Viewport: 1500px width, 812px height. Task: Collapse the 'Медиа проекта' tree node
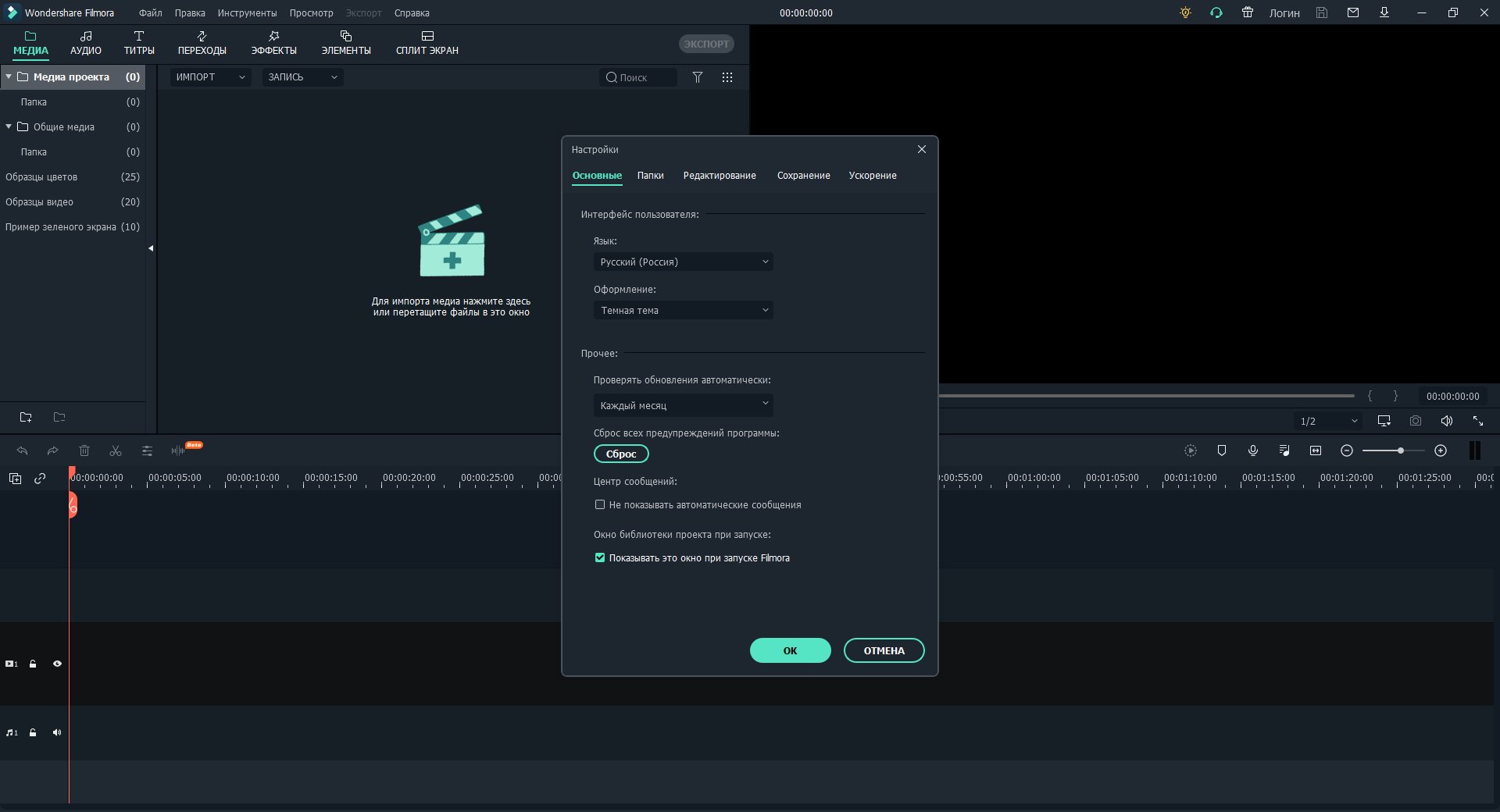9,77
